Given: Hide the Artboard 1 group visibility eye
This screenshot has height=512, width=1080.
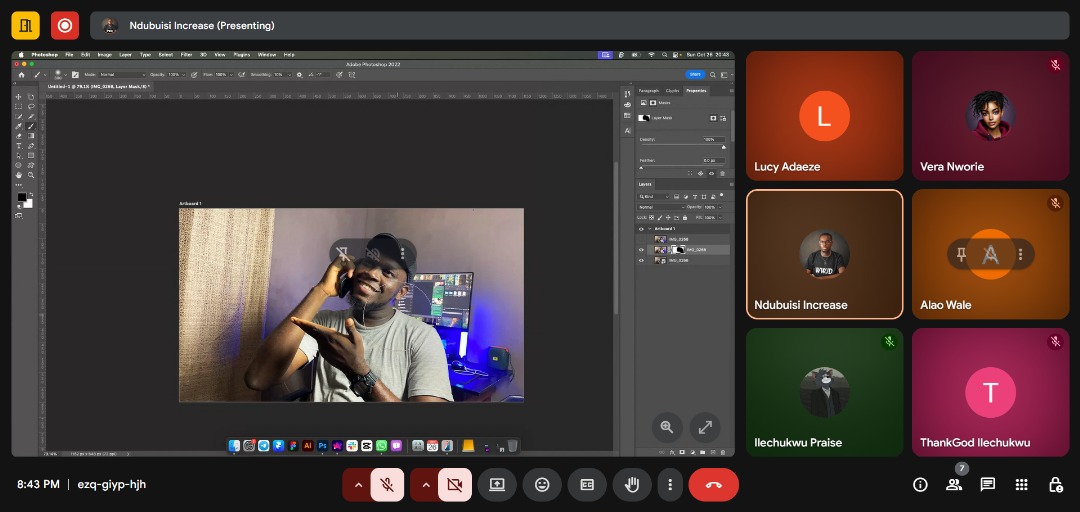Looking at the screenshot, I should coord(641,229).
